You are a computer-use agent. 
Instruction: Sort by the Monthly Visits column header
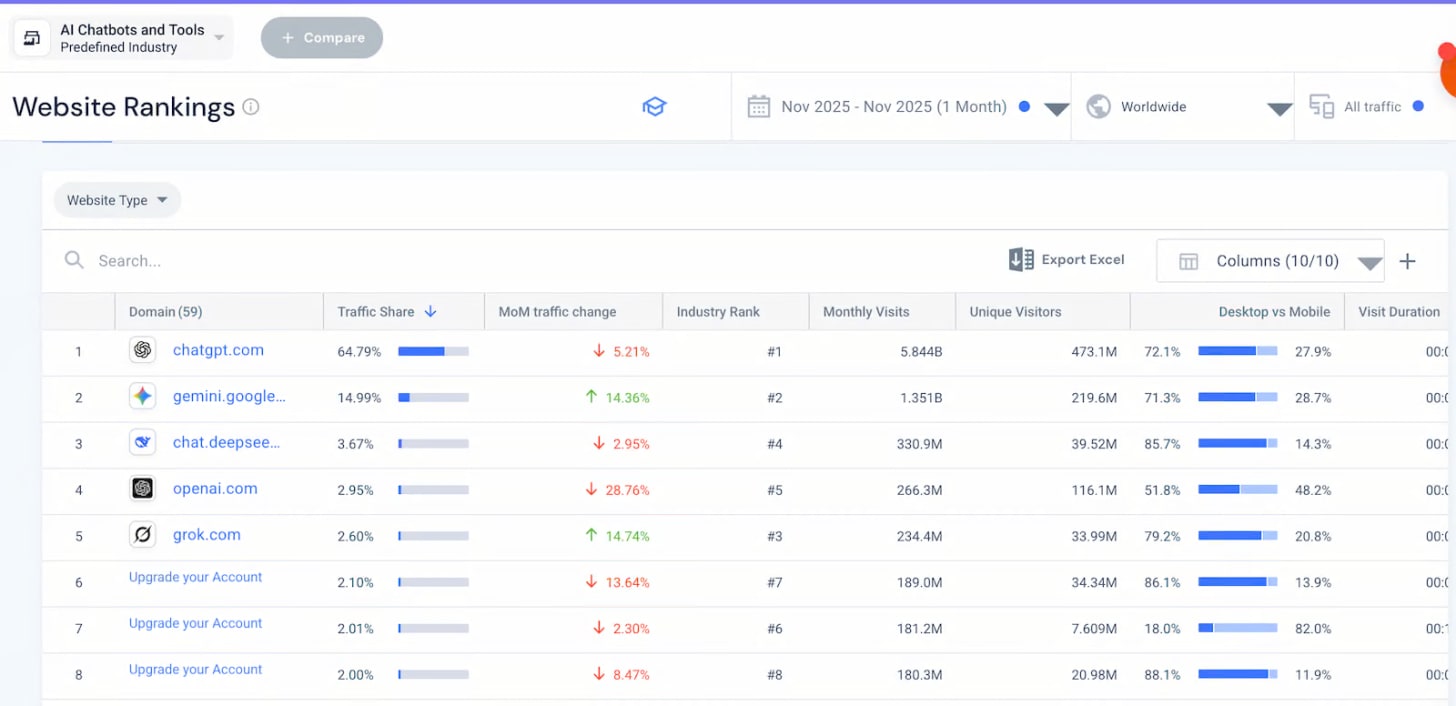pyautogui.click(x=866, y=312)
